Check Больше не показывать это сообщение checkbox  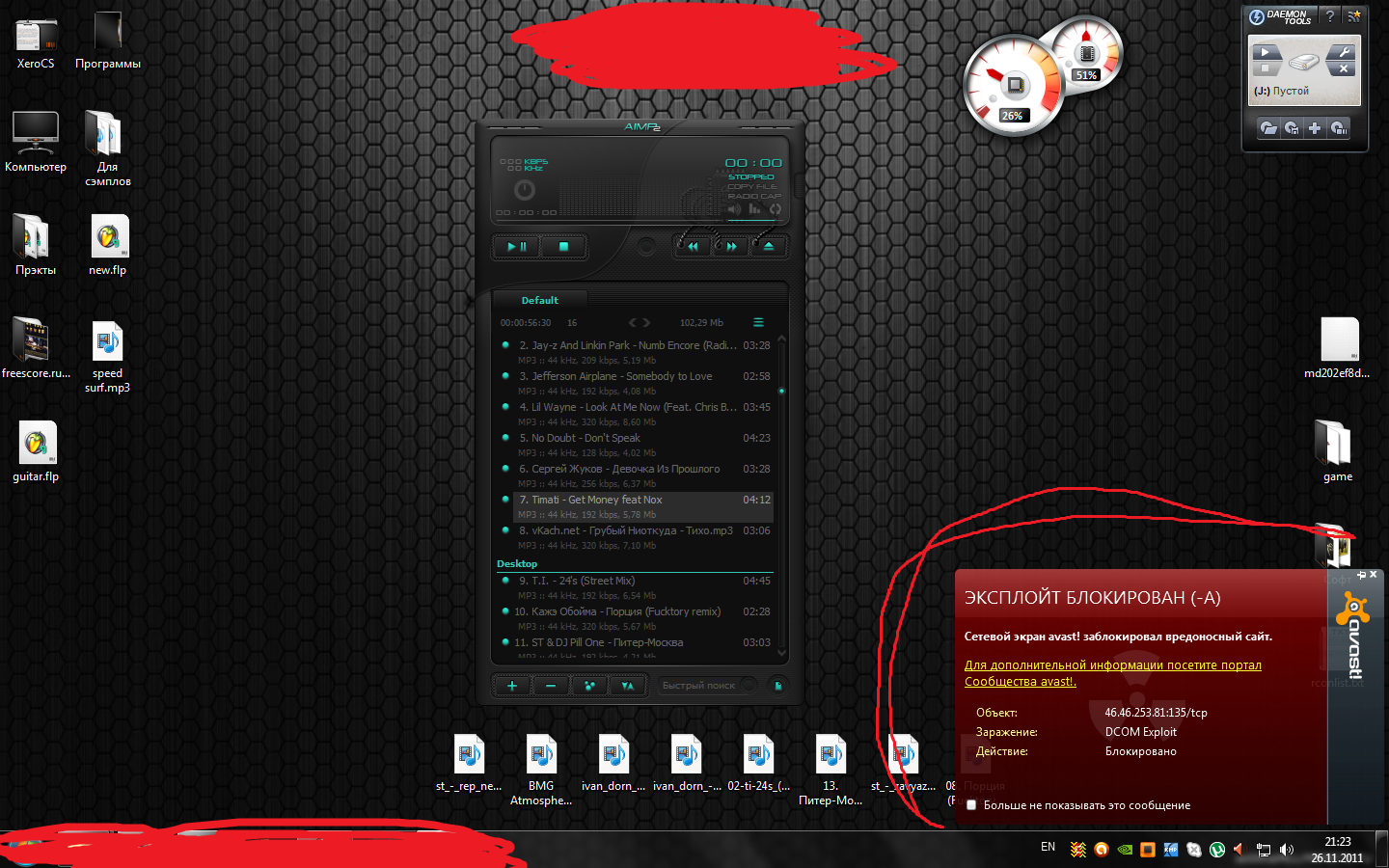click(x=971, y=805)
